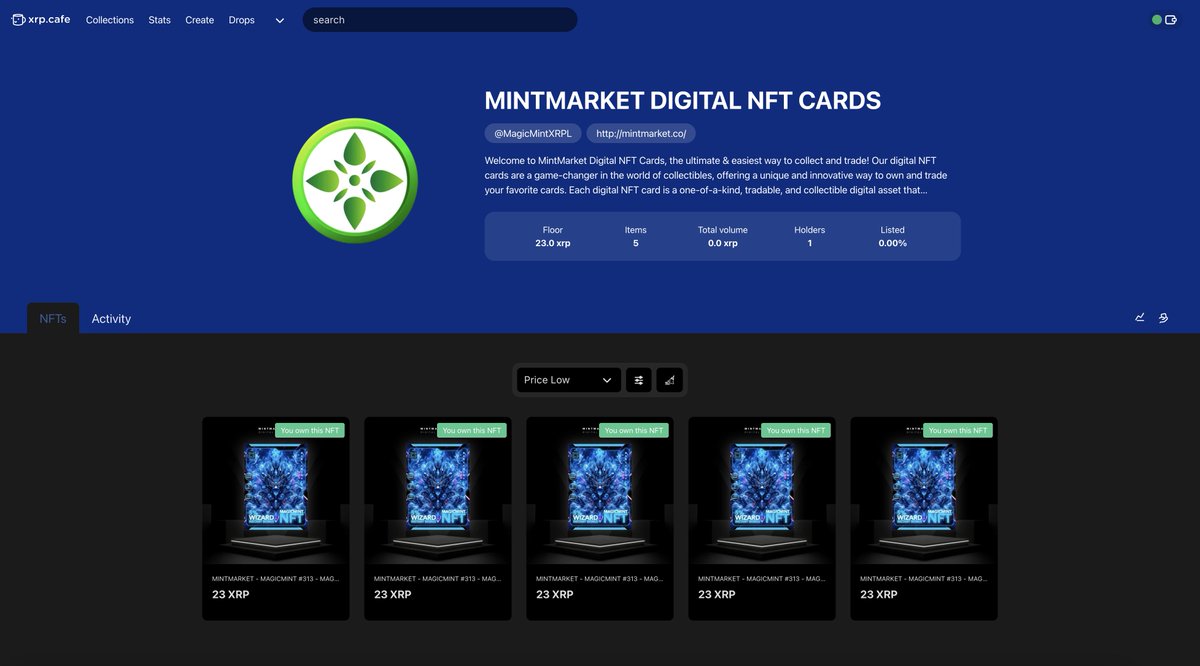Viewport: 1200px width, 666px height.
Task: Select the second card's MINTMARKET - MAGICMINT #313 title
Action: point(438,578)
